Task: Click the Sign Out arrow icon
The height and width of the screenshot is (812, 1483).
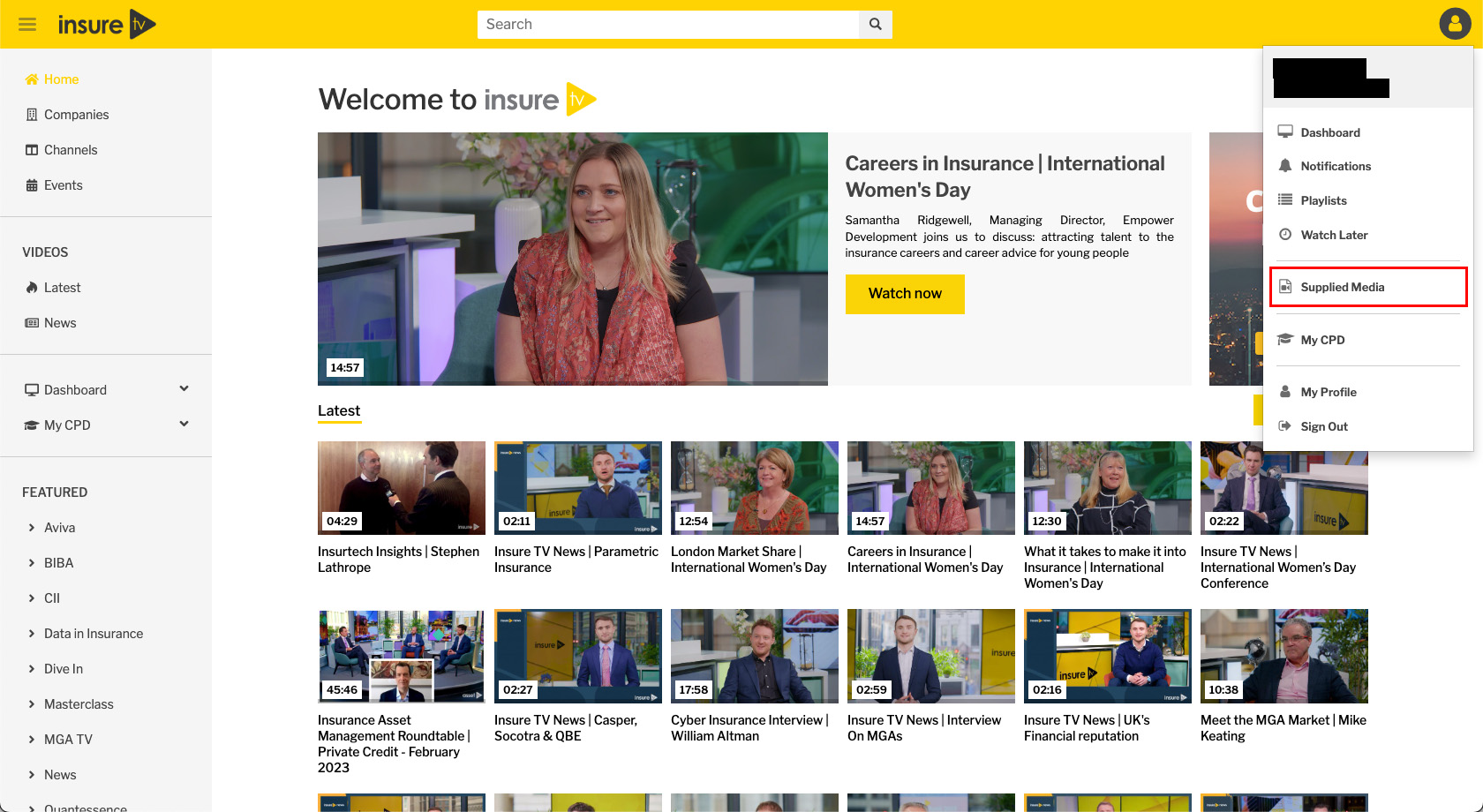Action: tap(1285, 426)
